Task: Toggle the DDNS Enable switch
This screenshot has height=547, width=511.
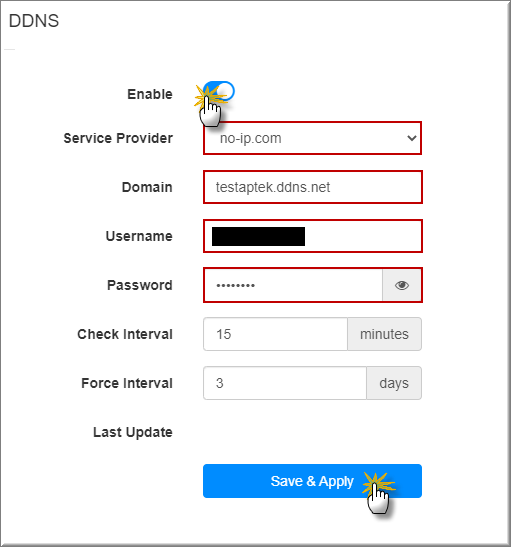Action: 219,91
